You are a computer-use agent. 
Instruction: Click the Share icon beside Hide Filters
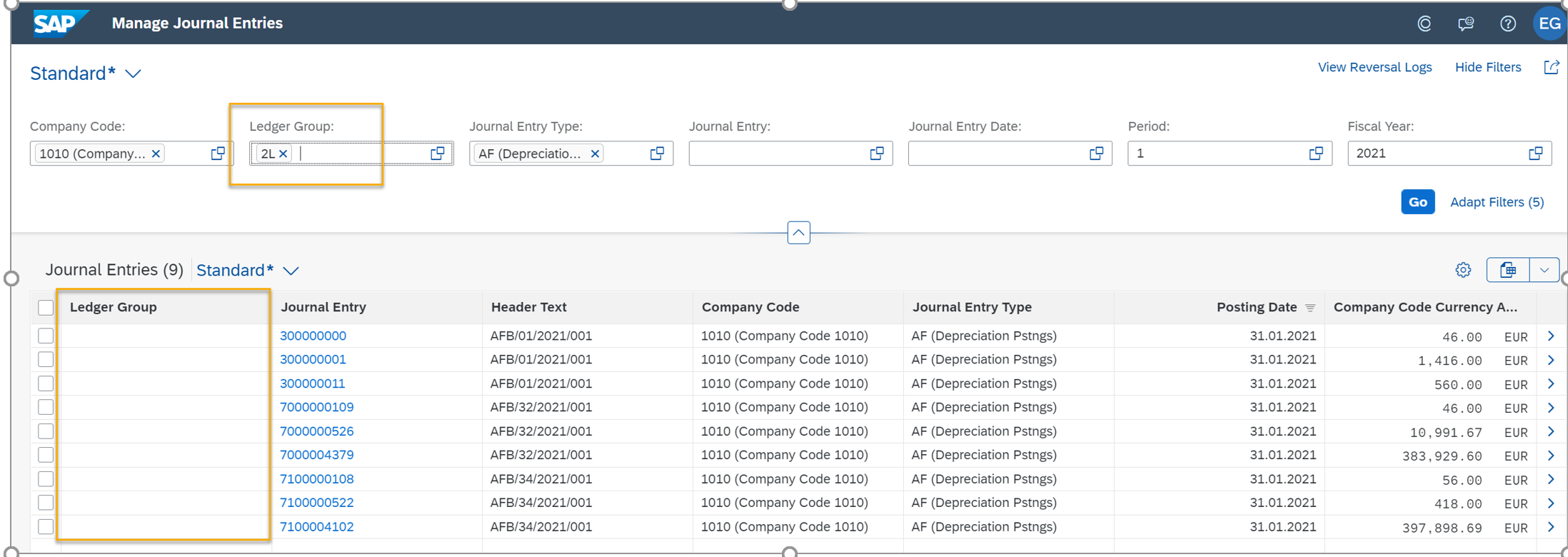(1552, 67)
